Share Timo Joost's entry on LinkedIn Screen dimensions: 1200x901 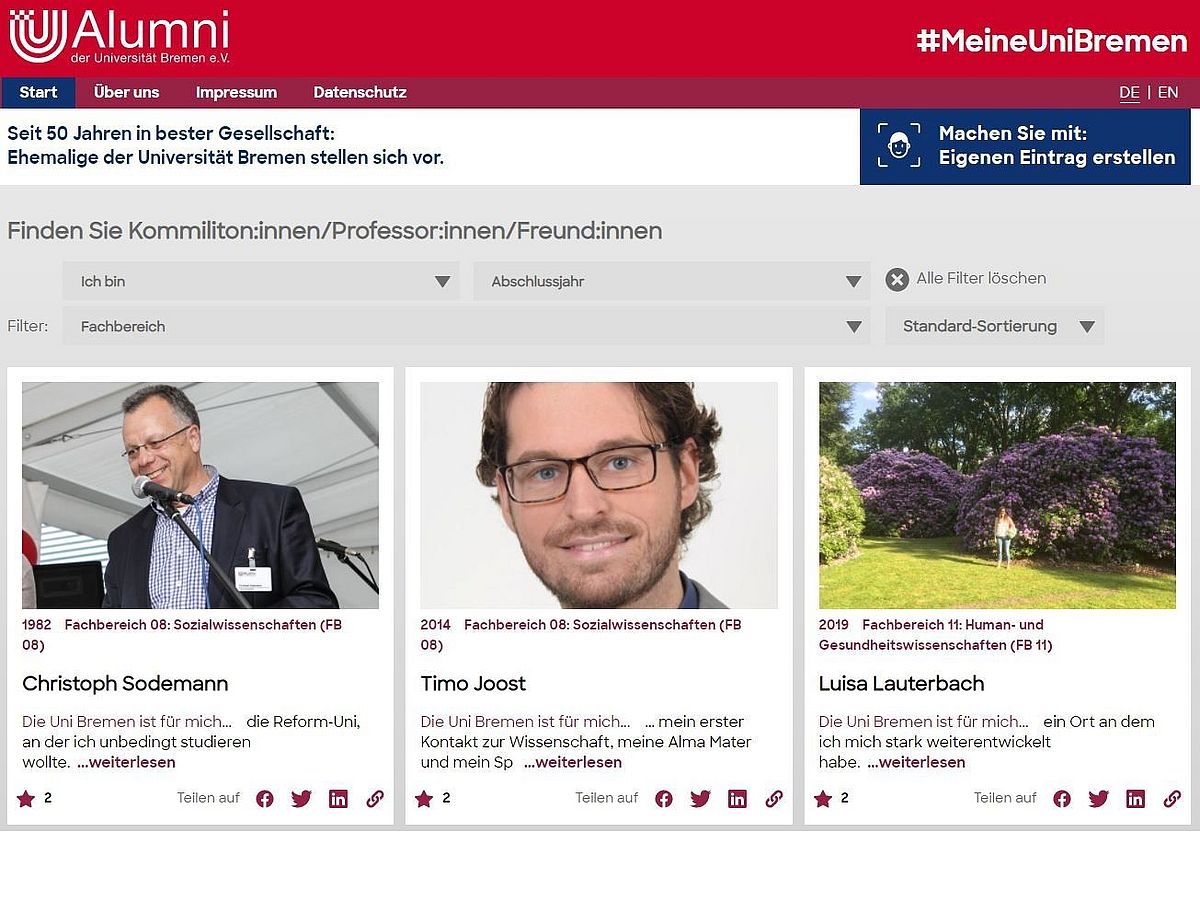click(x=737, y=799)
